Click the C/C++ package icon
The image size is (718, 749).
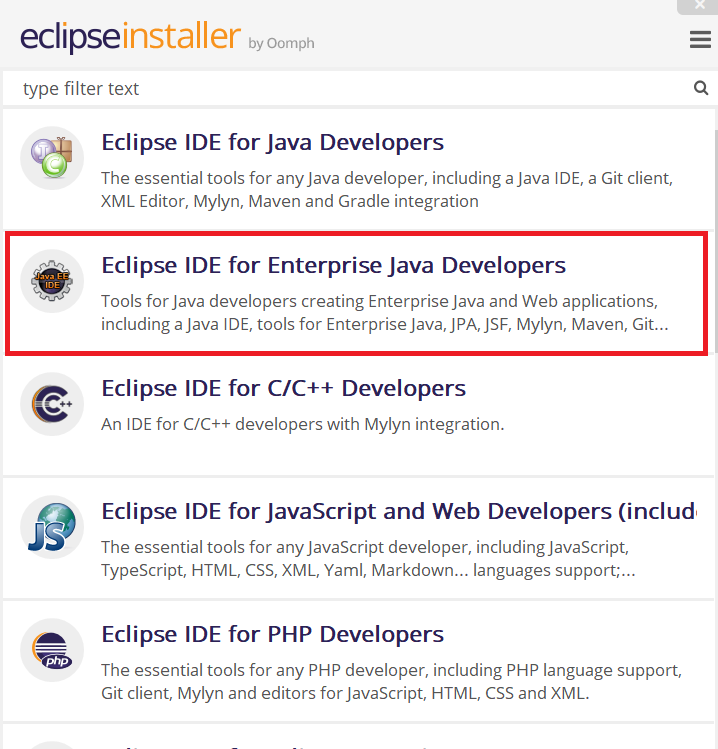(x=52, y=404)
